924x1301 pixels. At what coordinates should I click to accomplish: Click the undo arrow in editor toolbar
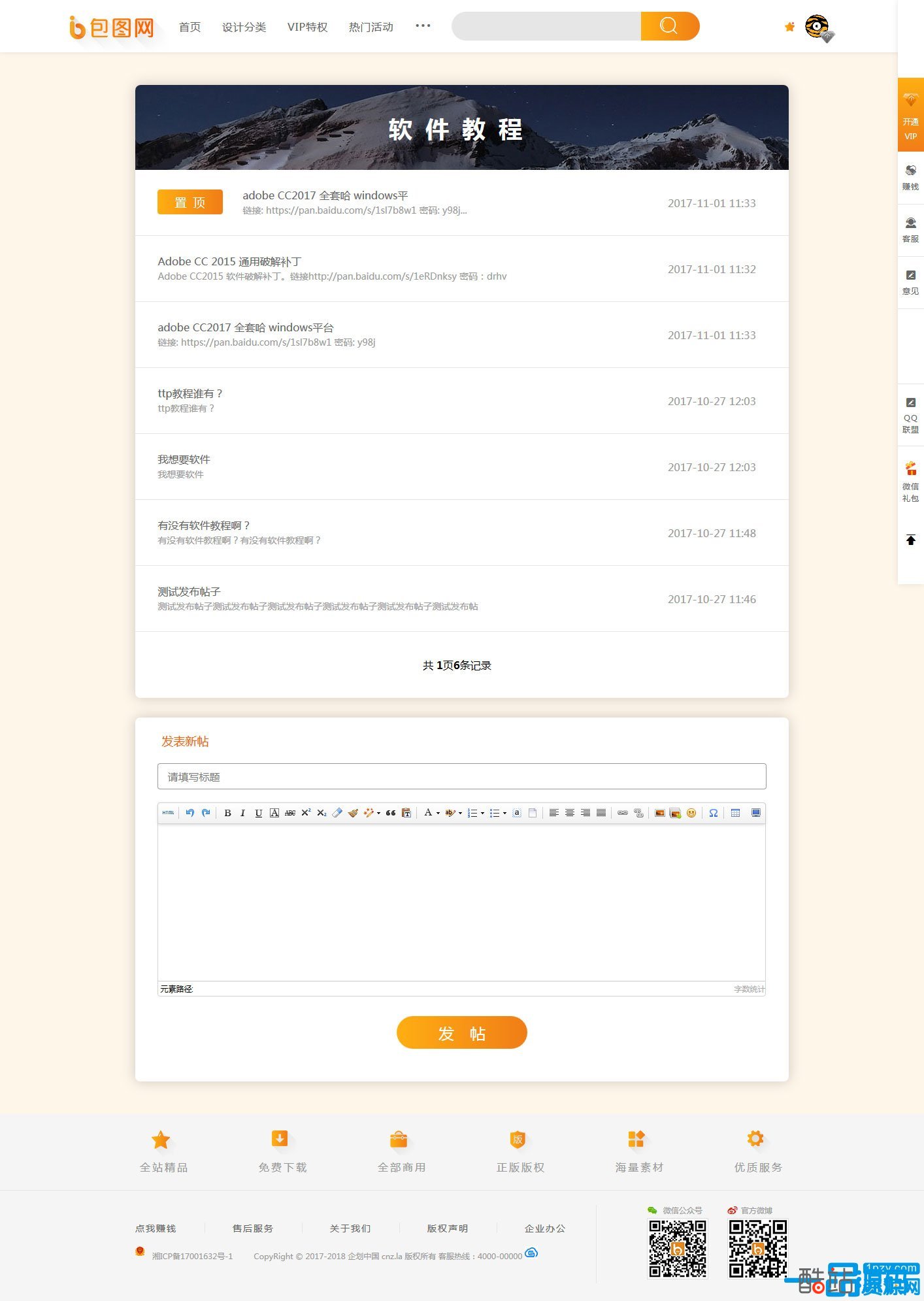[x=190, y=813]
